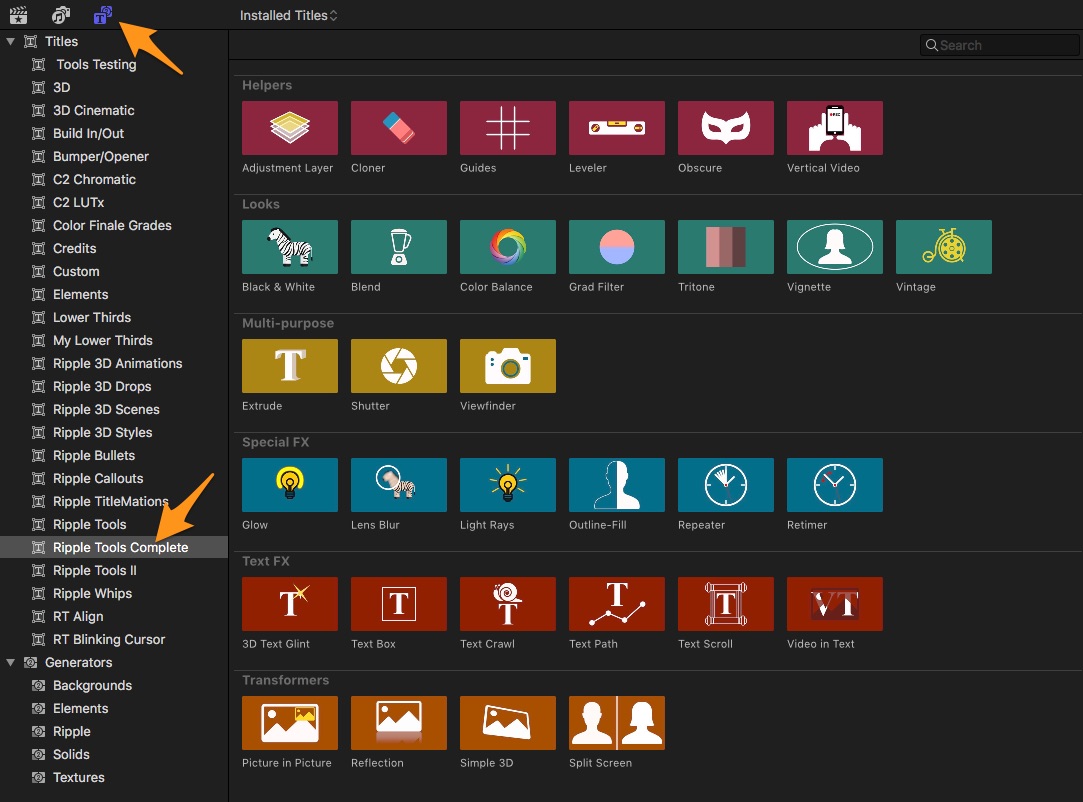Open the Ripple 3D Animations category

pyautogui.click(x=114, y=363)
